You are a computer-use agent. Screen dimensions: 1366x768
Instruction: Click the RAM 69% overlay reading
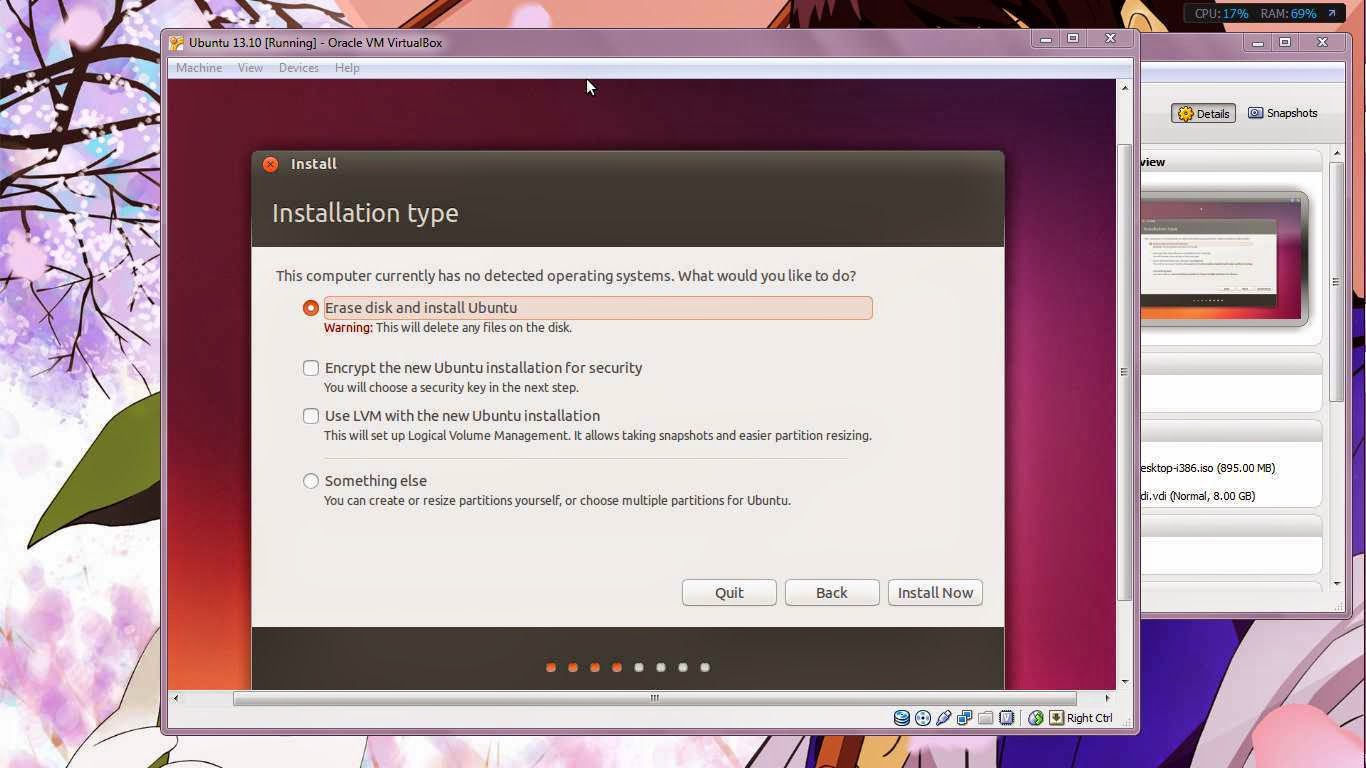pyautogui.click(x=1288, y=14)
